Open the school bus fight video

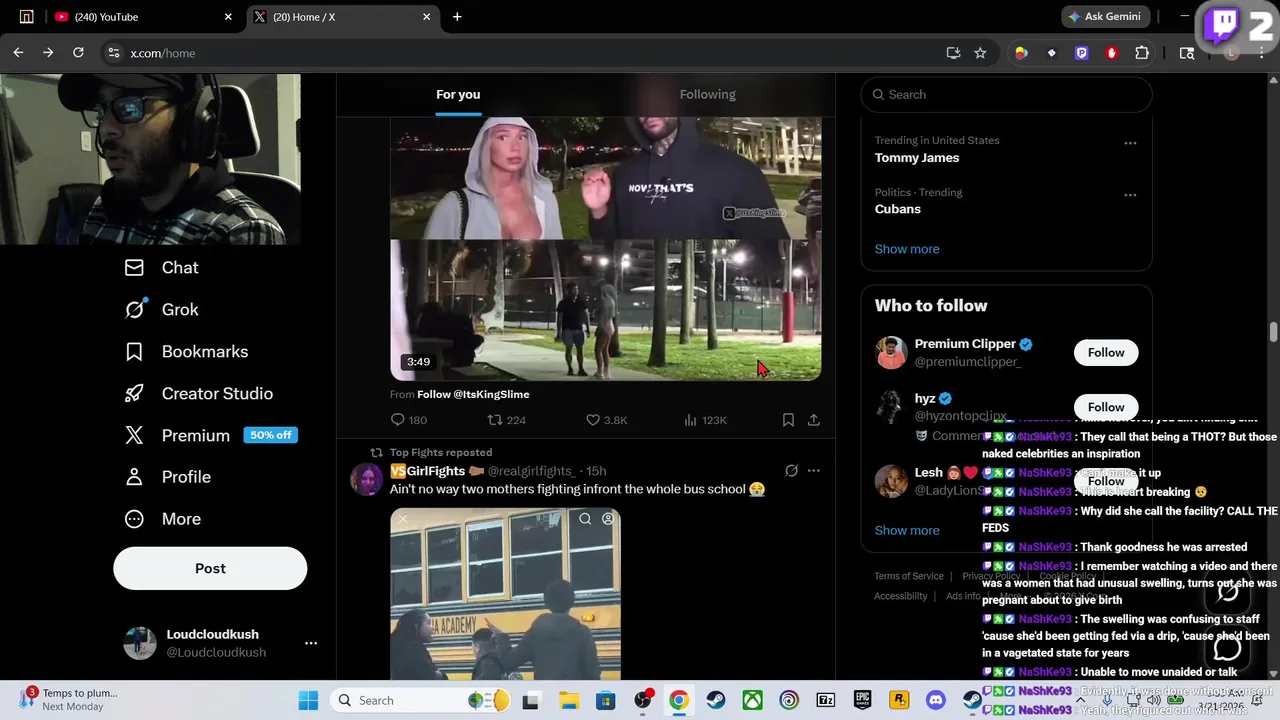[x=505, y=594]
